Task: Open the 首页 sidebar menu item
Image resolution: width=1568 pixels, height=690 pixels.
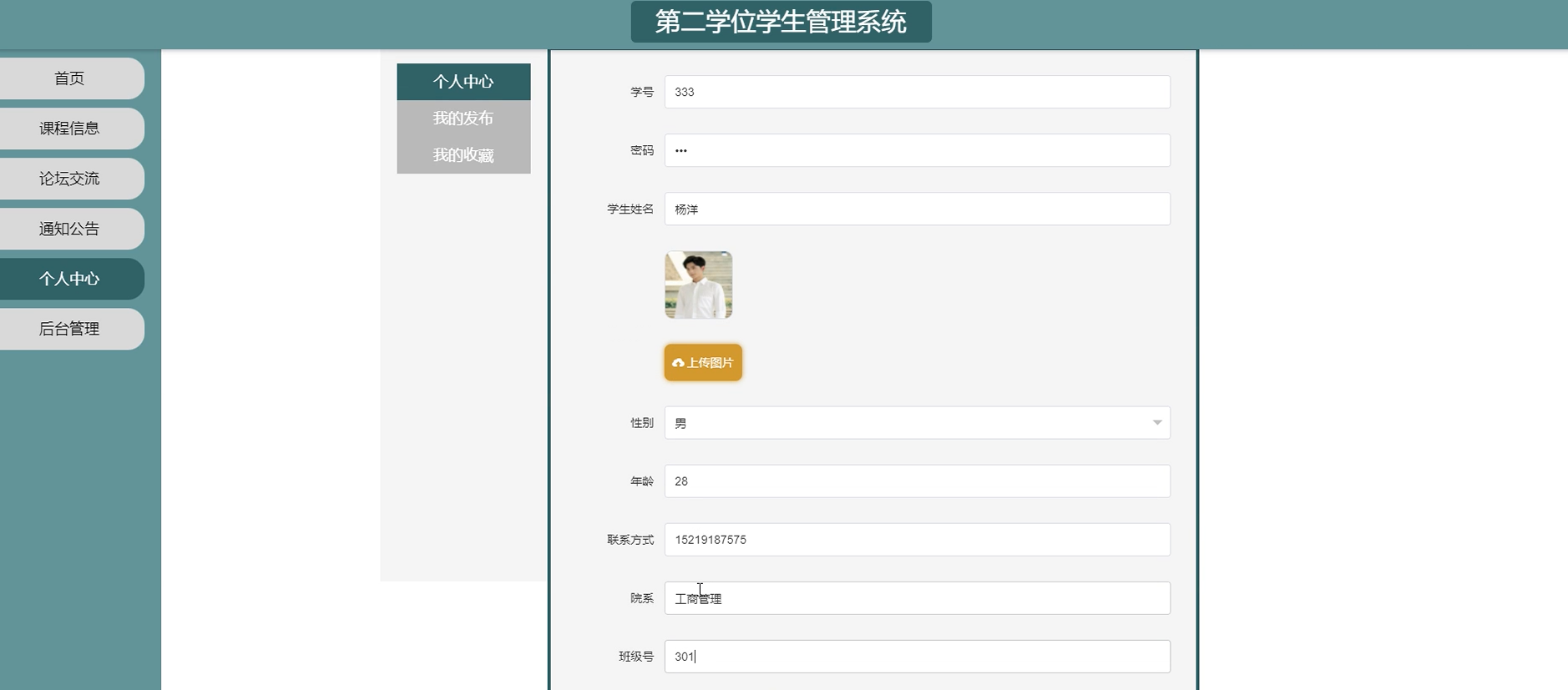Action: tap(70, 78)
